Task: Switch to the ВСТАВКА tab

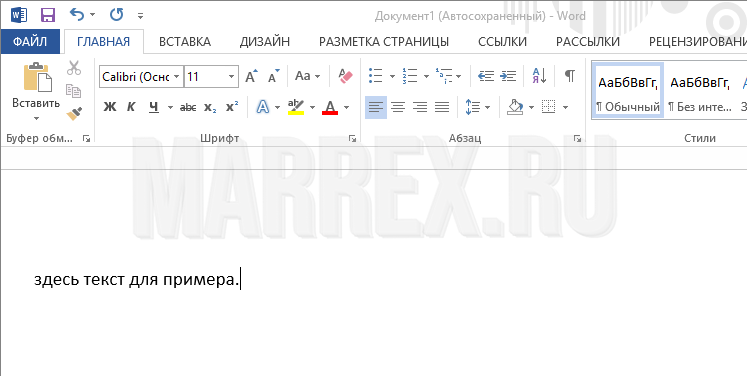Action: (x=185, y=42)
